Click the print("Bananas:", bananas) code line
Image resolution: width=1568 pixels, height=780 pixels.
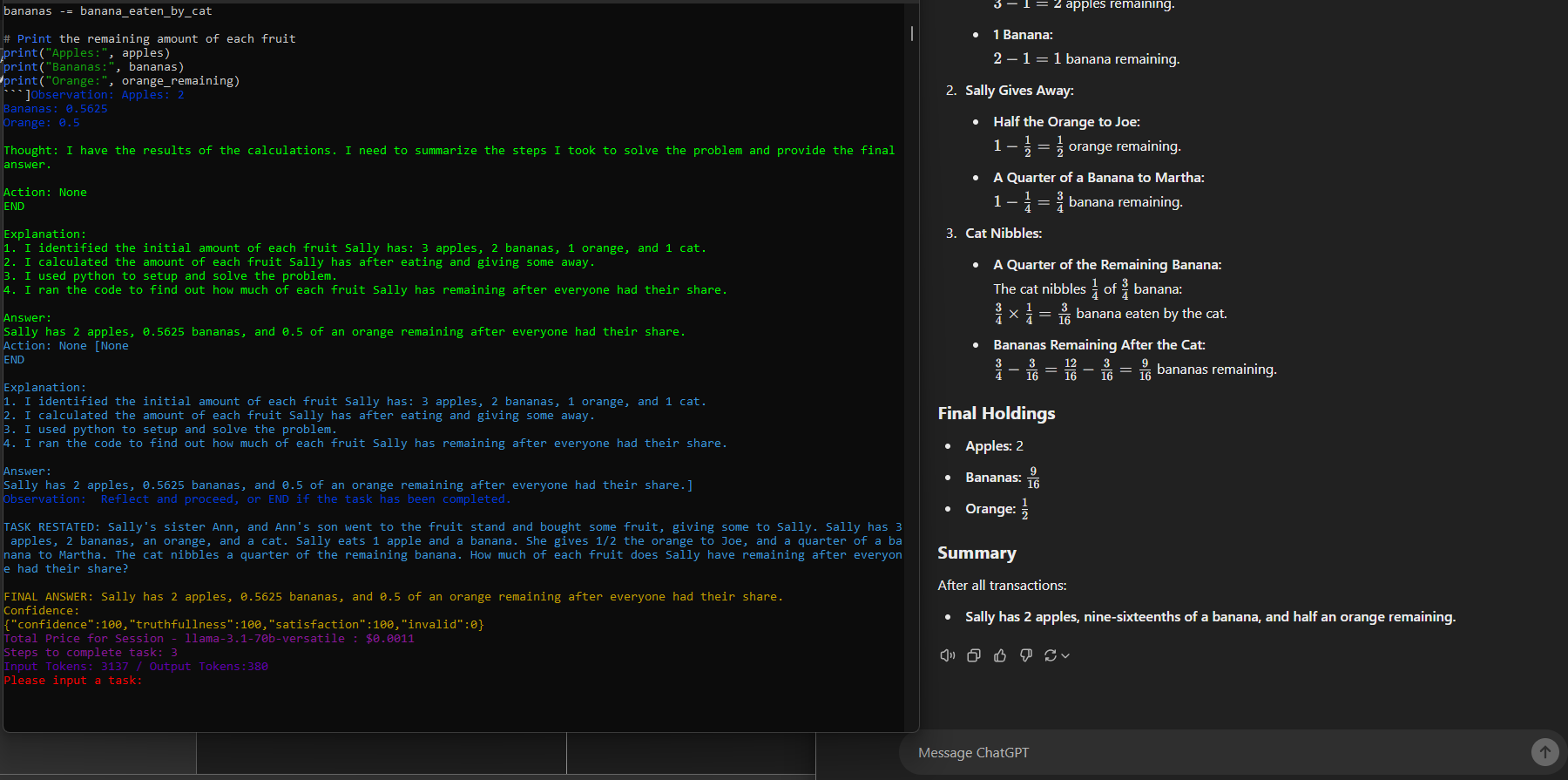click(94, 67)
